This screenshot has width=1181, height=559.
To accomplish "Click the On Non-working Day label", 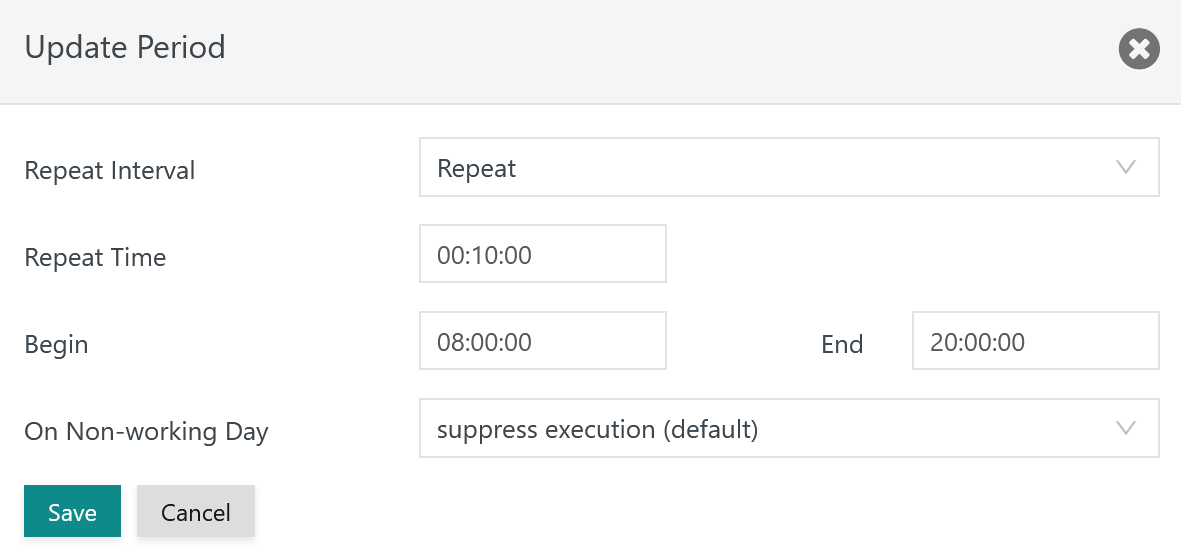I will click(x=146, y=432).
